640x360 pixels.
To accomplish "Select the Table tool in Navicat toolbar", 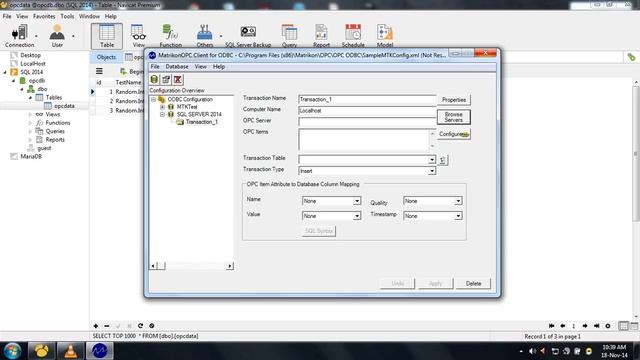I will (107, 36).
